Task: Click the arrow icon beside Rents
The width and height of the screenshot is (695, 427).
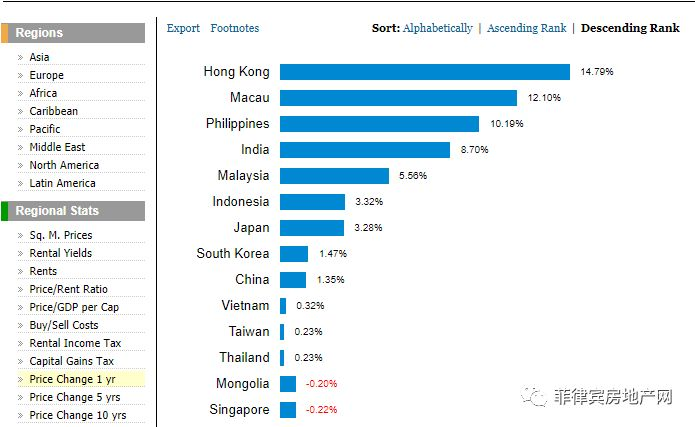Action: [x=20, y=271]
